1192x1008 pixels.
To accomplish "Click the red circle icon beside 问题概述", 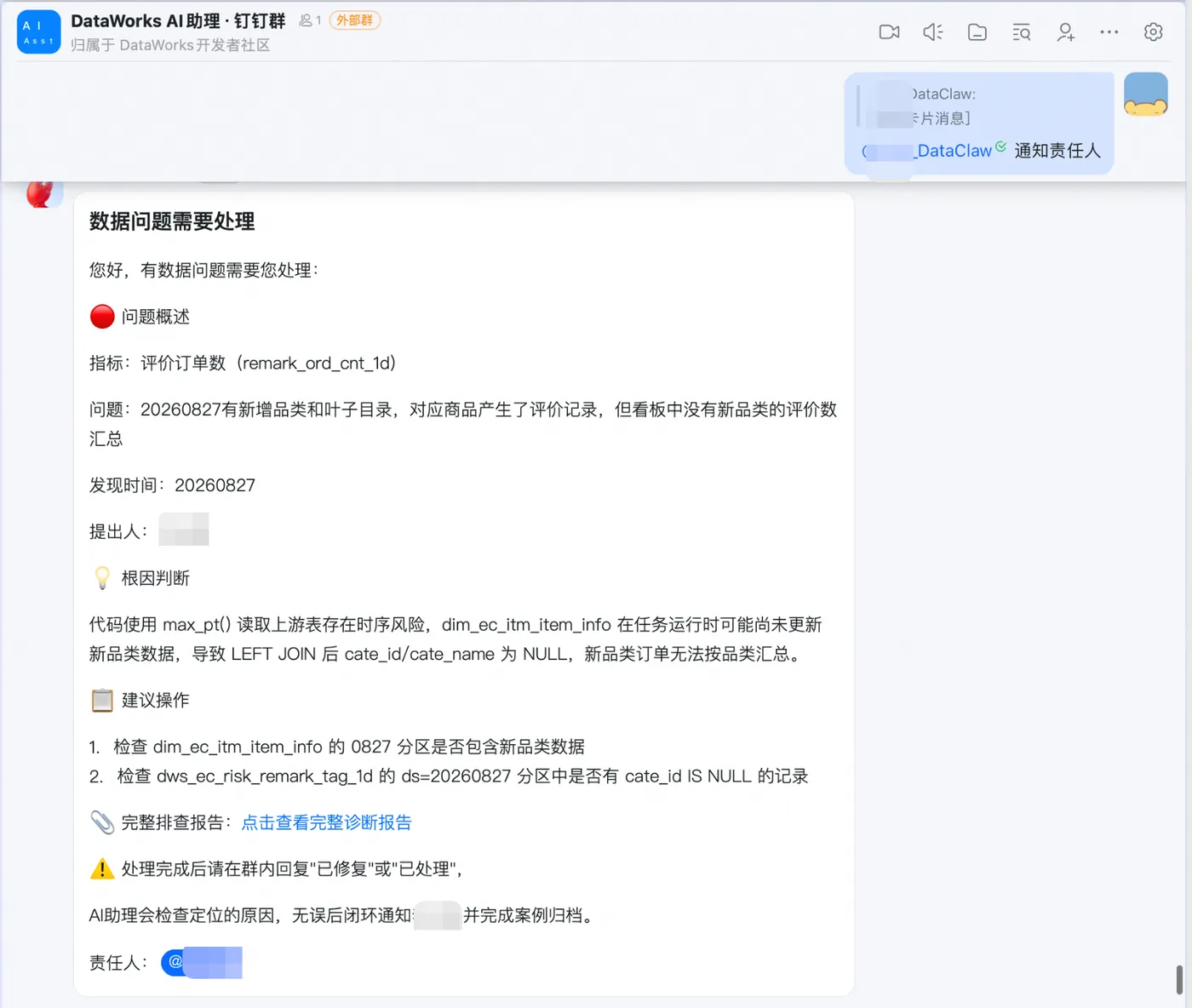I will click(x=102, y=317).
